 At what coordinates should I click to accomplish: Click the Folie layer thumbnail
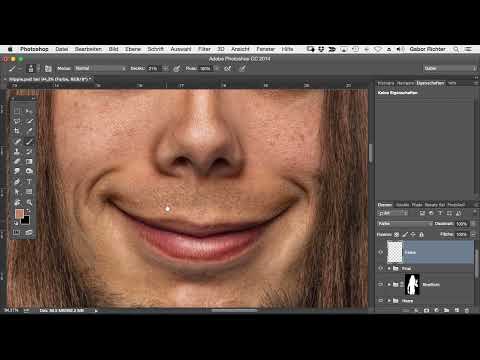395,252
